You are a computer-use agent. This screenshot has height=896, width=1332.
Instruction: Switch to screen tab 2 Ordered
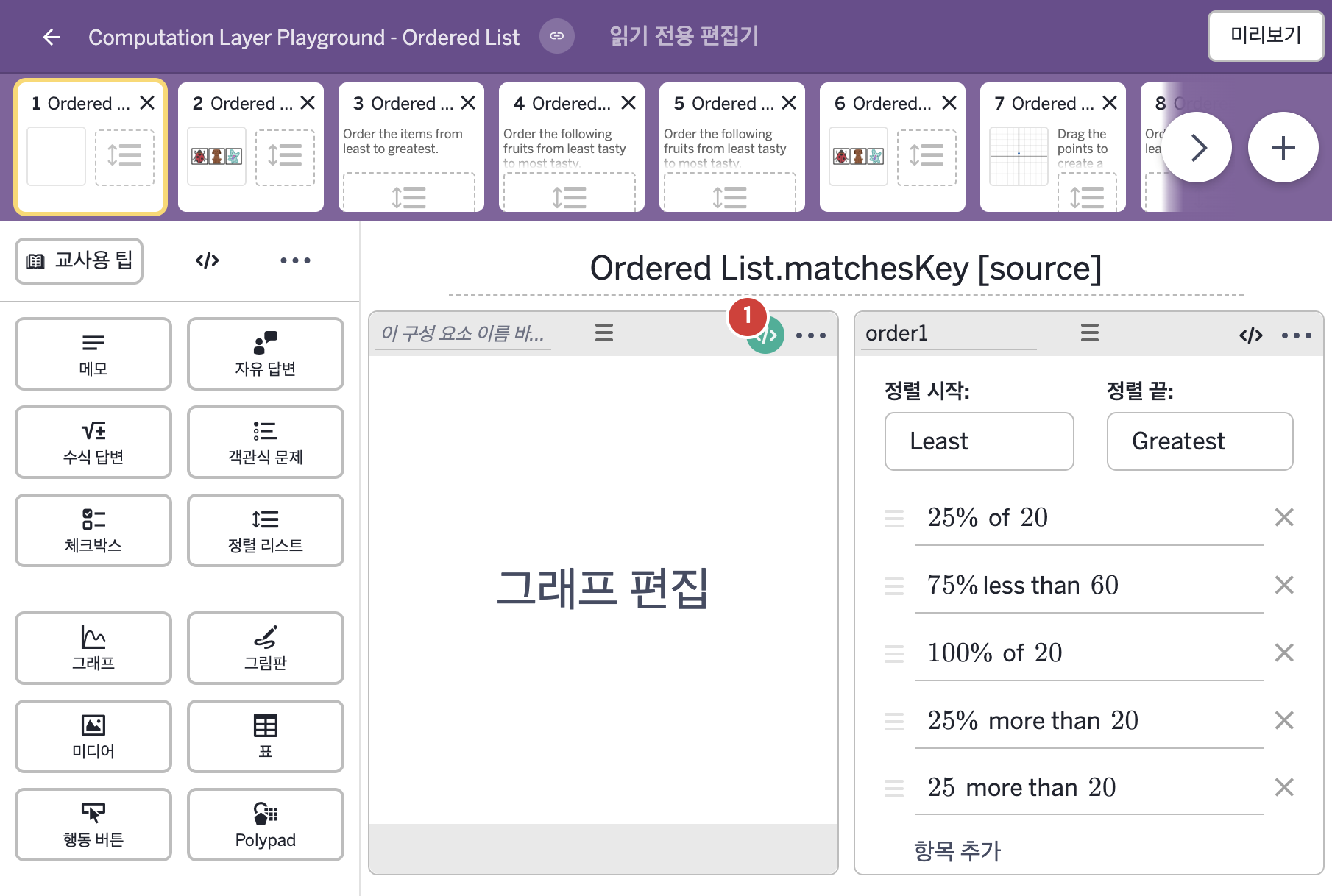pyautogui.click(x=251, y=147)
